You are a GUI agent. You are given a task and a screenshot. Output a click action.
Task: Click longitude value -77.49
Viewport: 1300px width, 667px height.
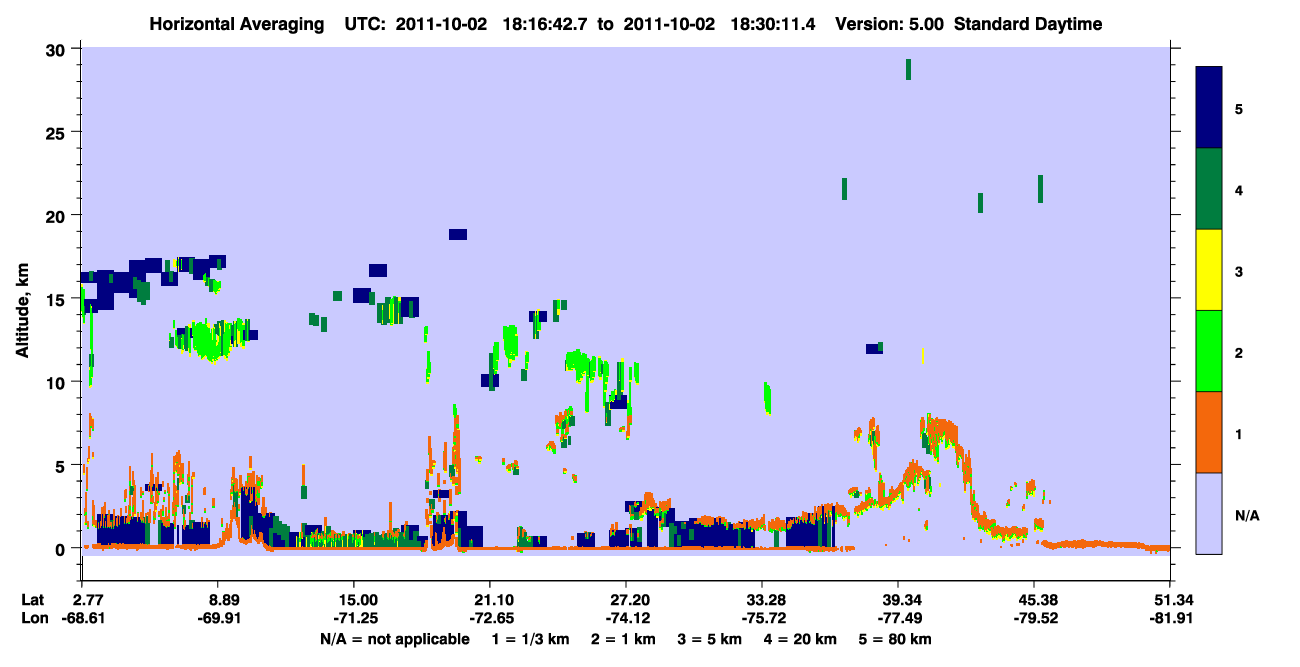tap(898, 618)
